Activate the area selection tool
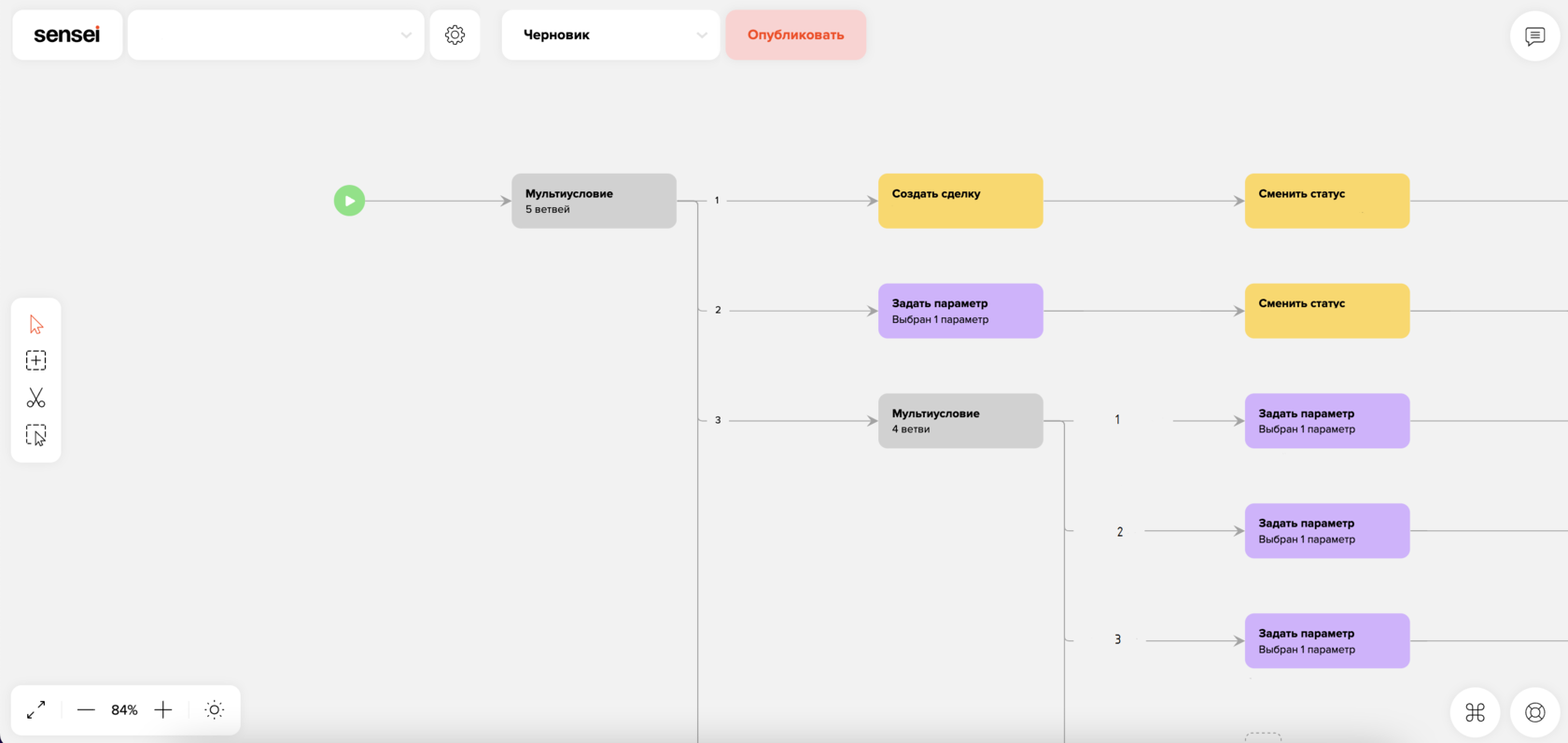 (x=36, y=435)
